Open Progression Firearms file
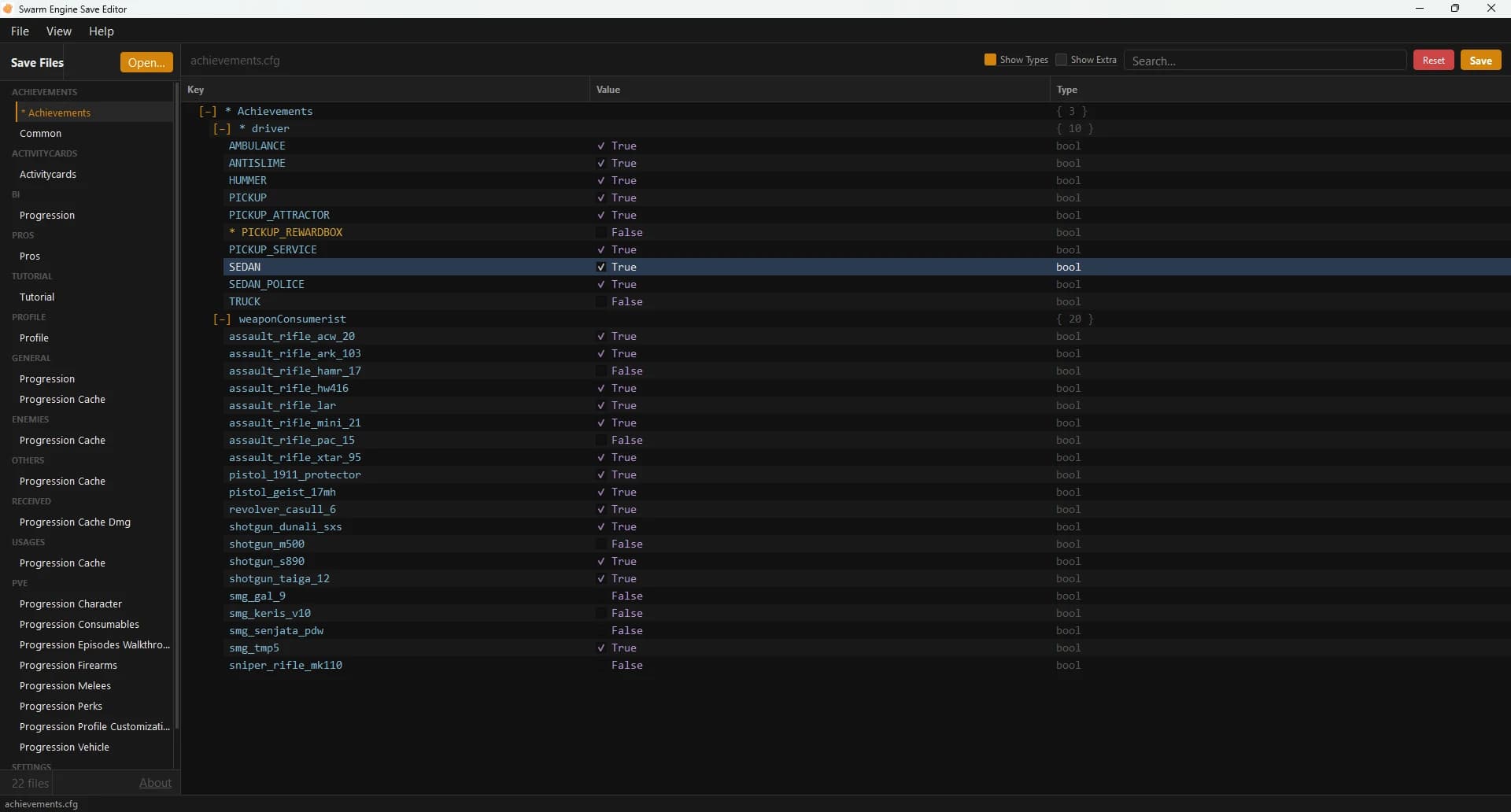Screen dimensions: 1511x812 coord(94,665)
